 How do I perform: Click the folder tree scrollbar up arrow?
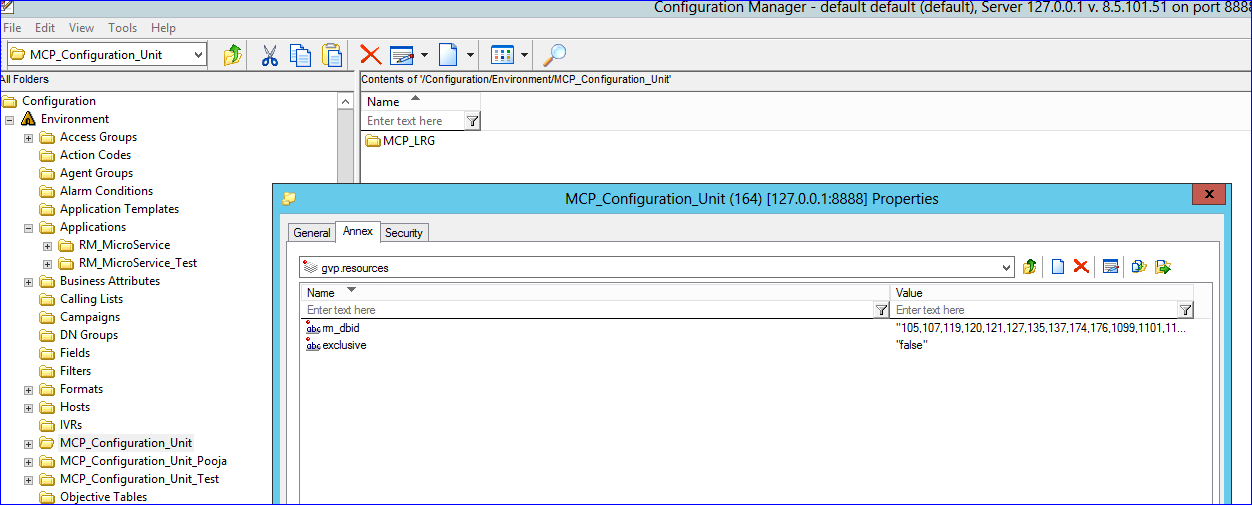click(345, 101)
